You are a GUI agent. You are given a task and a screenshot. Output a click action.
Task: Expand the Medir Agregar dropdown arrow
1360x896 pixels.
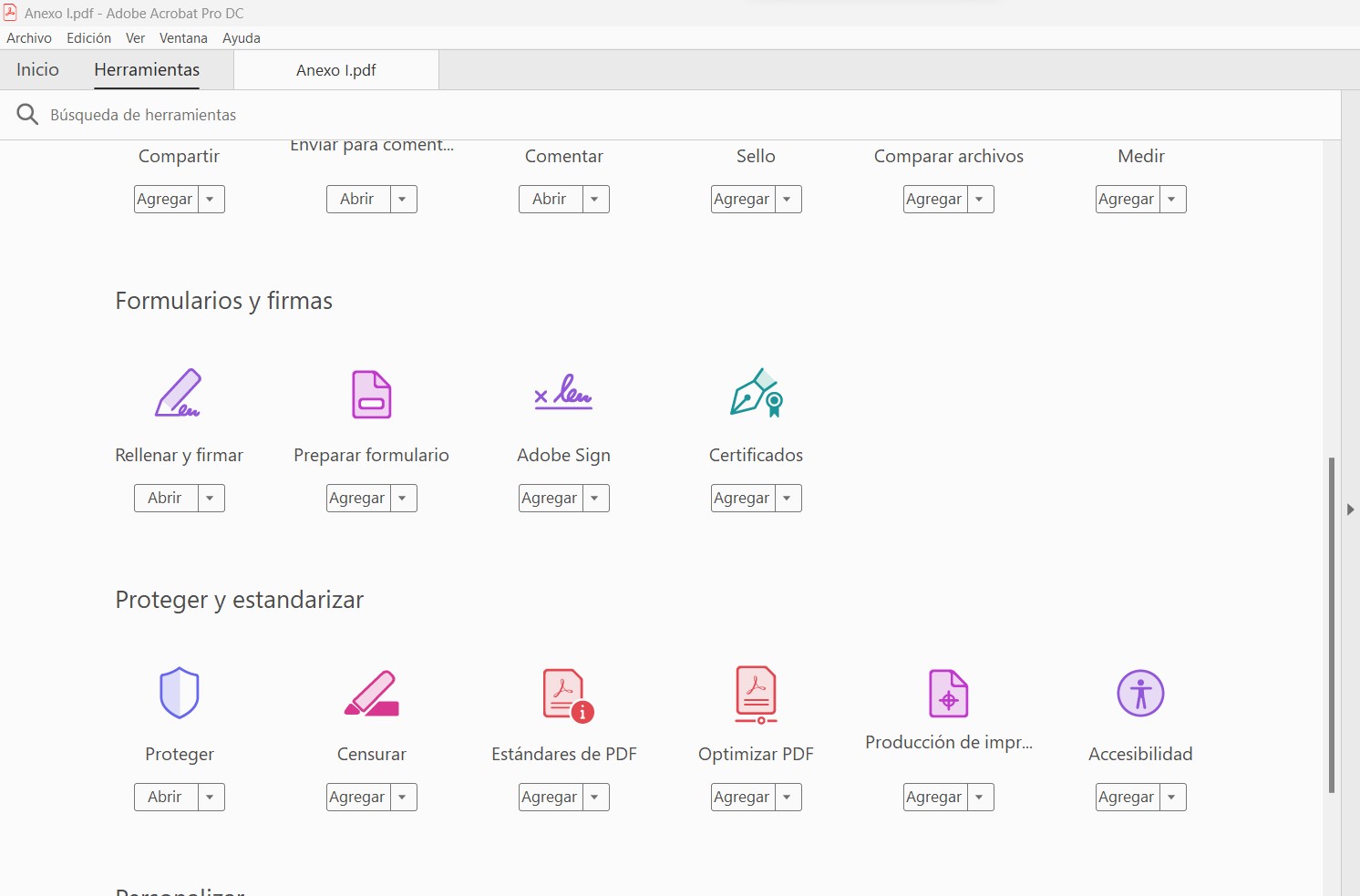coord(1172,200)
